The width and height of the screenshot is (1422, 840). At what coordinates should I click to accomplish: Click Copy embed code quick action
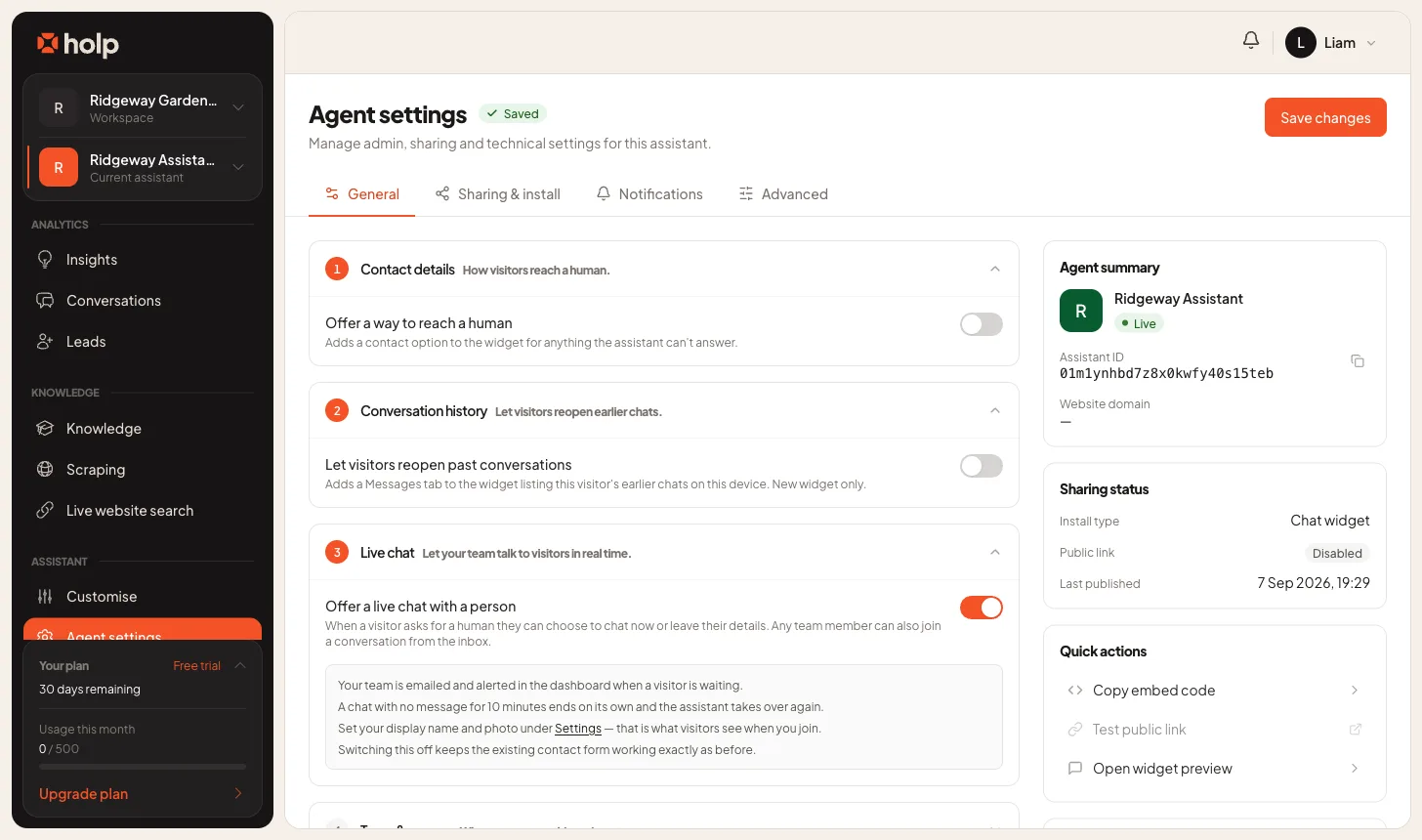[1214, 691]
